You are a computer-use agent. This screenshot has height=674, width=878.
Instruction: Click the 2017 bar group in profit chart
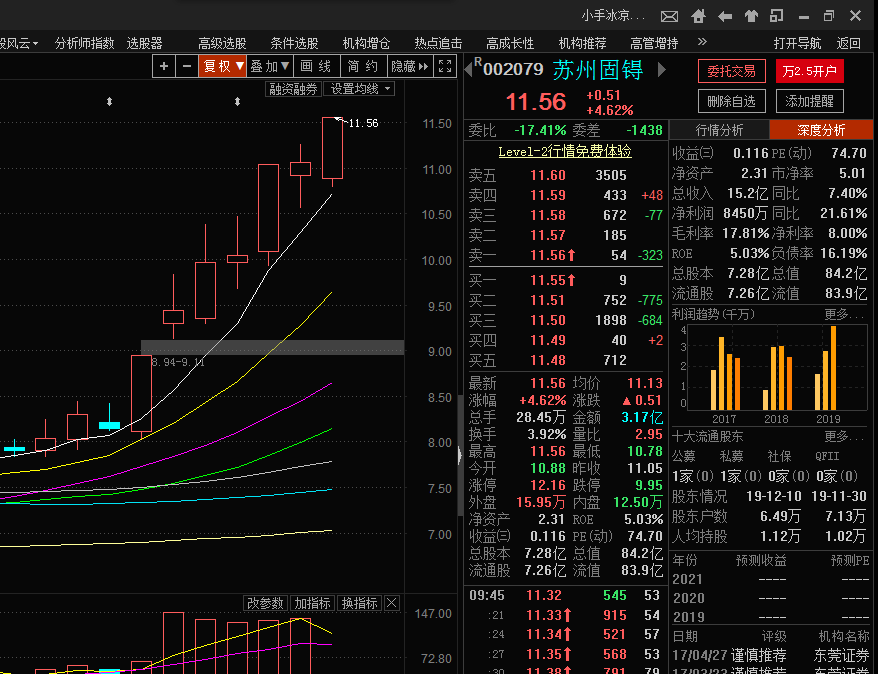coord(725,373)
